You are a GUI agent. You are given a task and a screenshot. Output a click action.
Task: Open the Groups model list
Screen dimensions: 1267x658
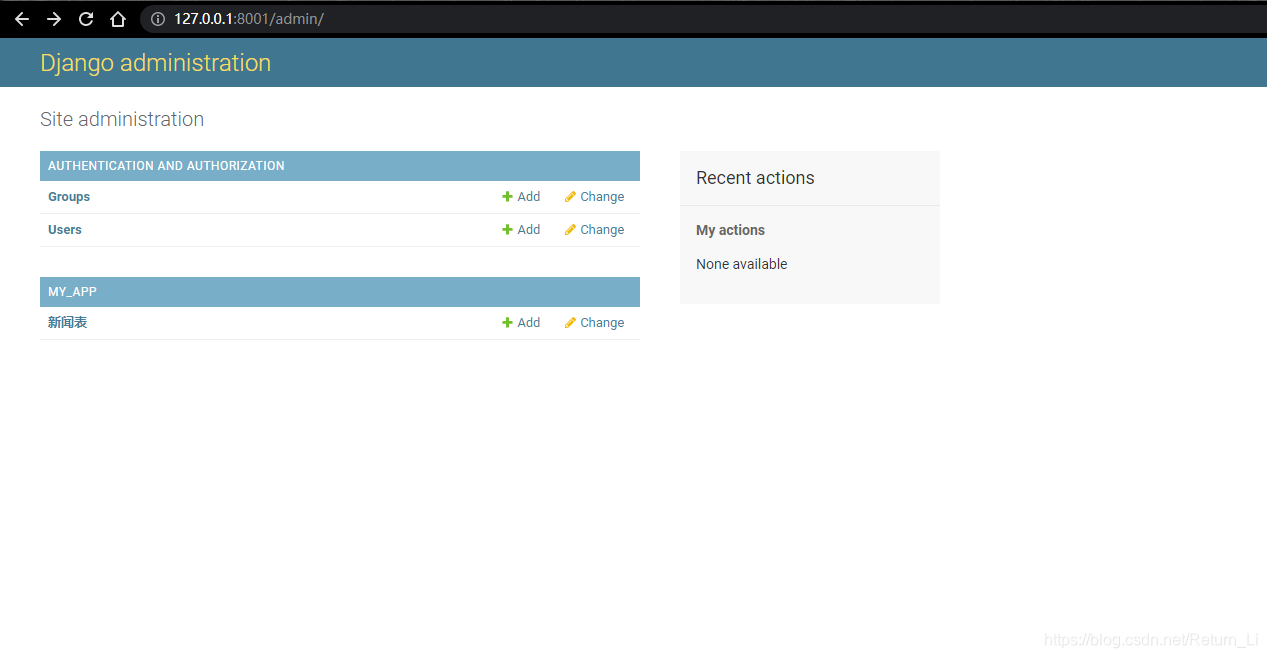(69, 197)
